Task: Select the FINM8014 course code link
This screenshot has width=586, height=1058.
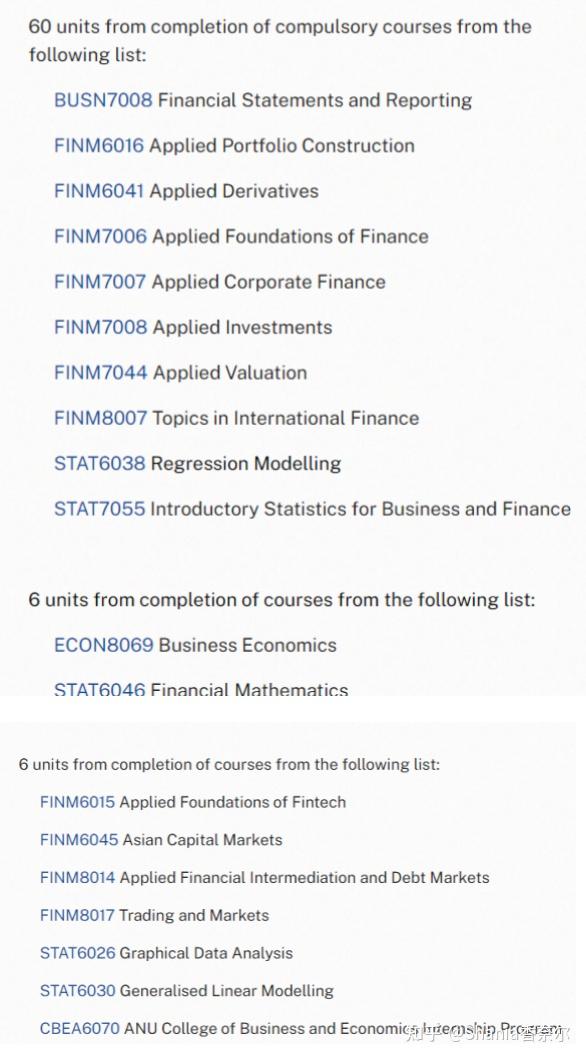Action: [78, 878]
